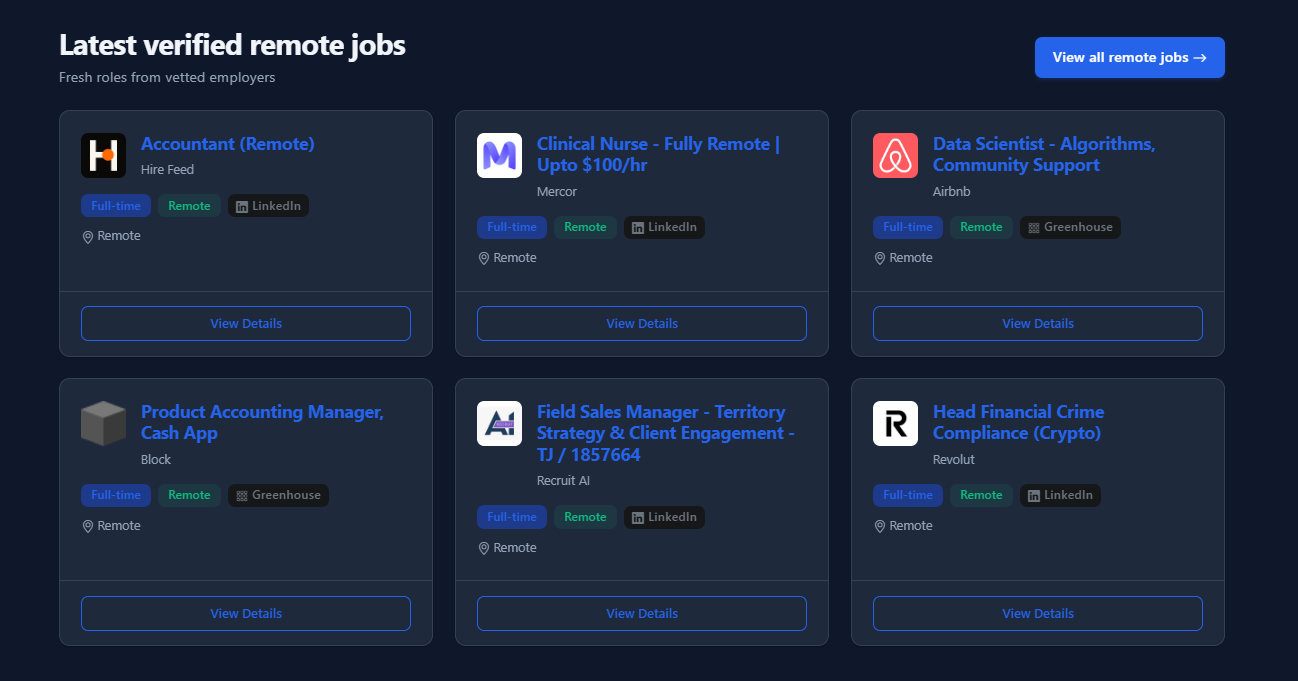
Task: Click the Remote location text on Product Accounting Manager card
Action: [x=119, y=526]
